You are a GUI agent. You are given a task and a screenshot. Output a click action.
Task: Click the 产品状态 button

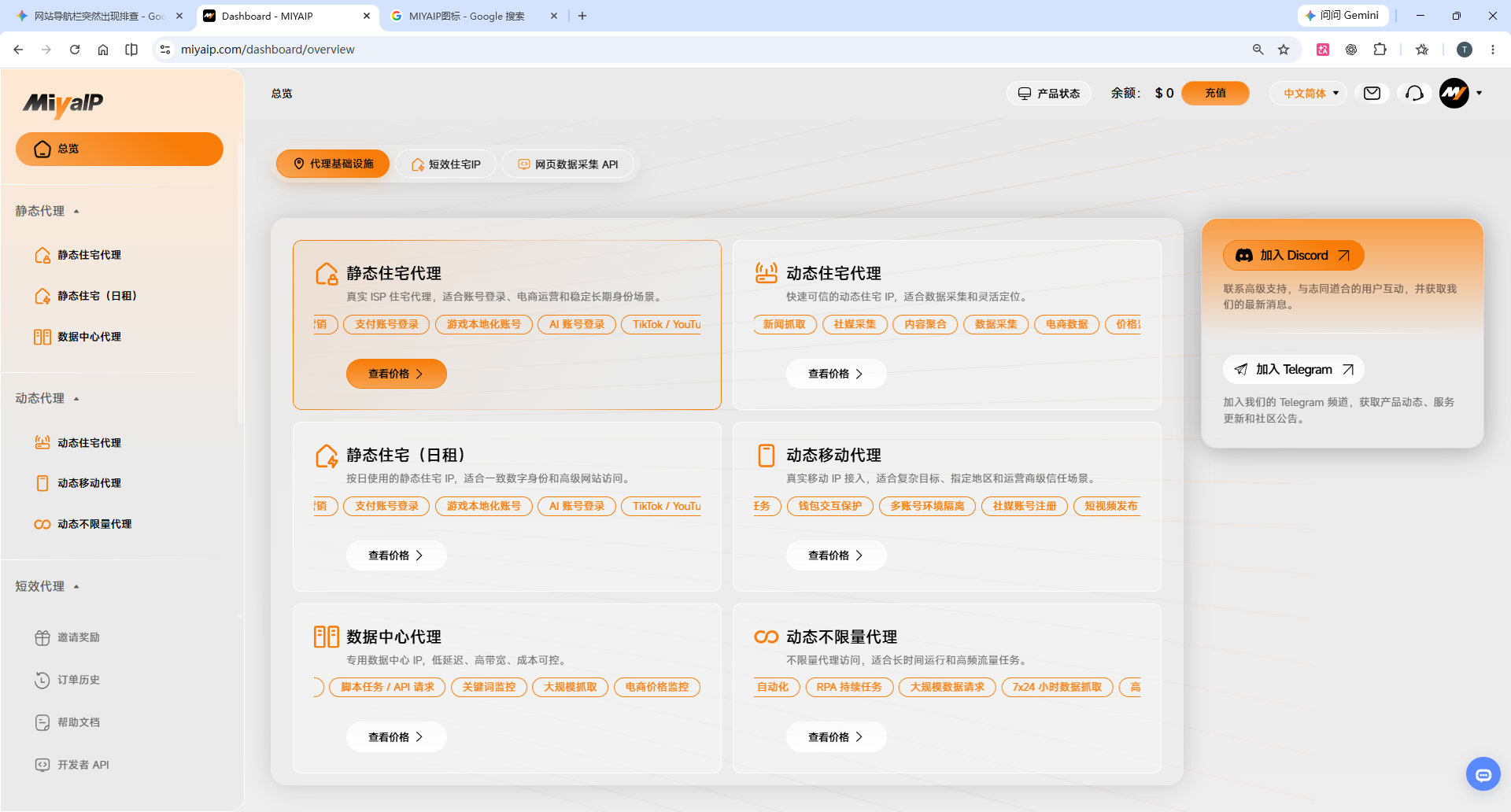coord(1049,94)
